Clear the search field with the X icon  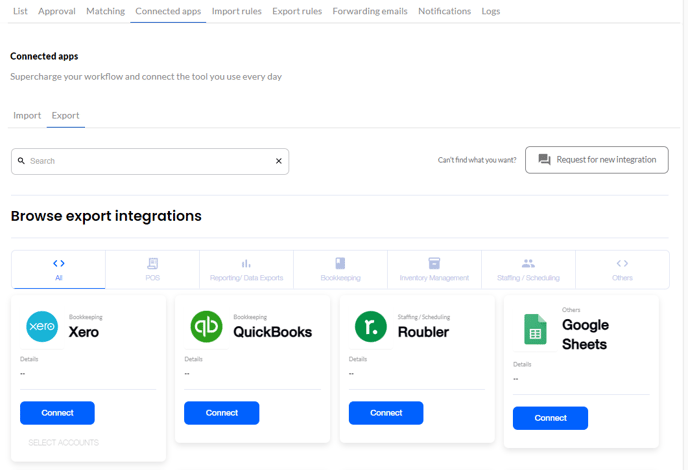(279, 161)
